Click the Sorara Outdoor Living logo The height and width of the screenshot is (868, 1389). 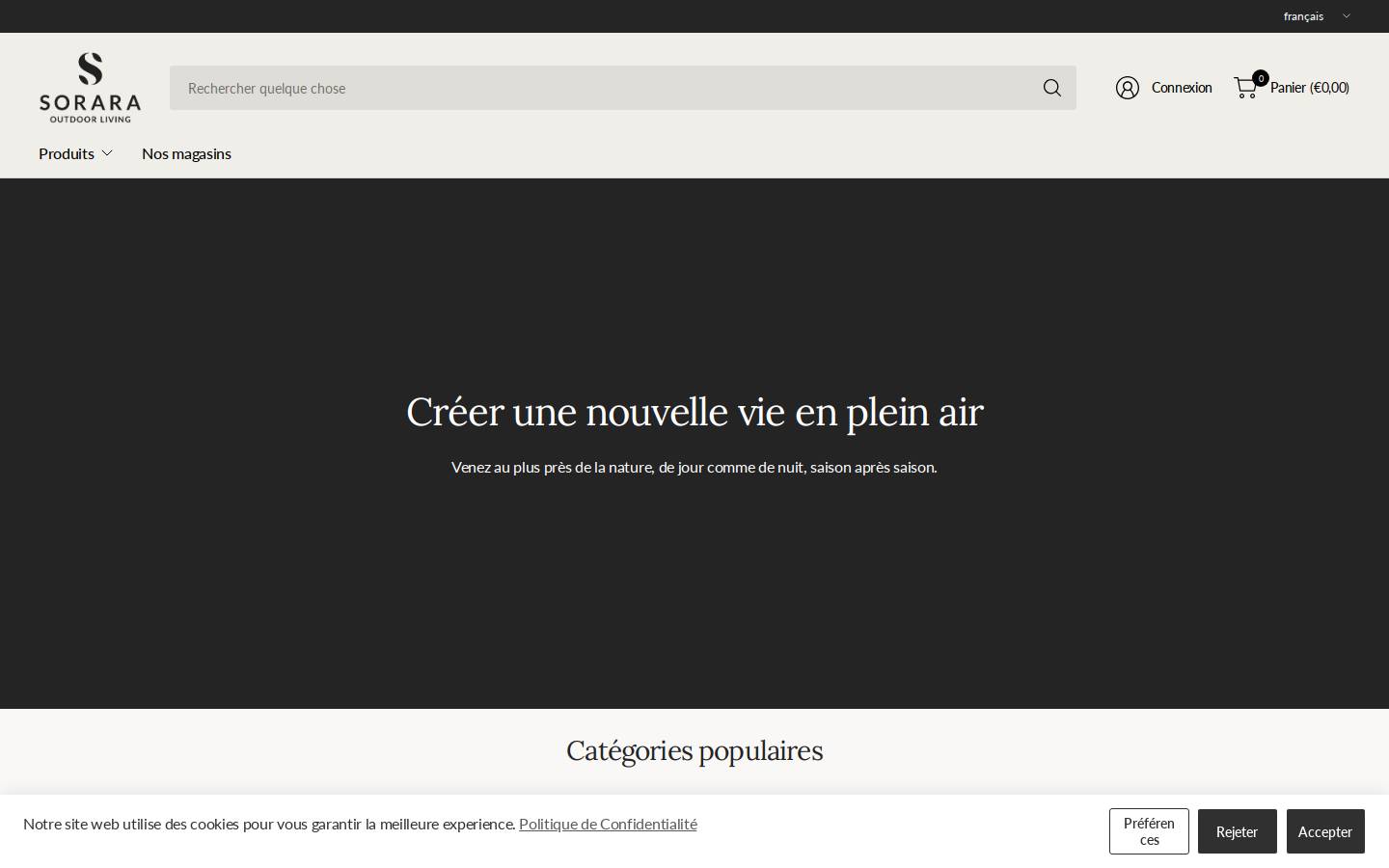click(x=90, y=88)
